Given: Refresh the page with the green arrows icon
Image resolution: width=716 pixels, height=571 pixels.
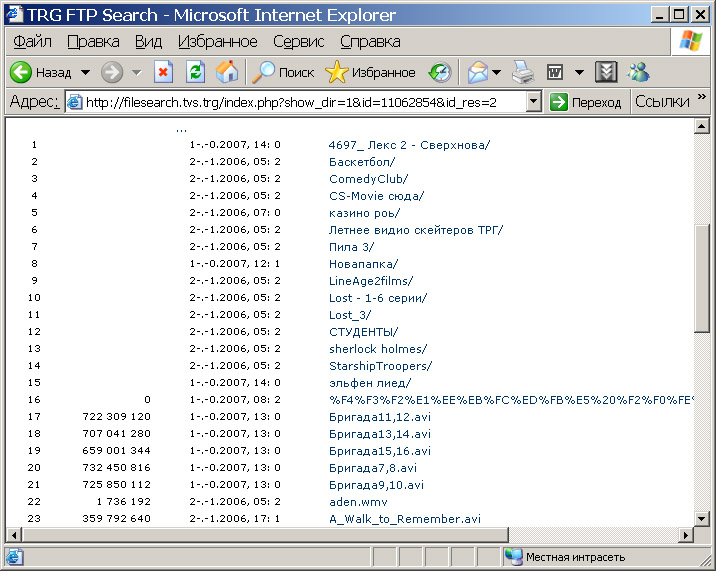Looking at the screenshot, I should coord(195,73).
